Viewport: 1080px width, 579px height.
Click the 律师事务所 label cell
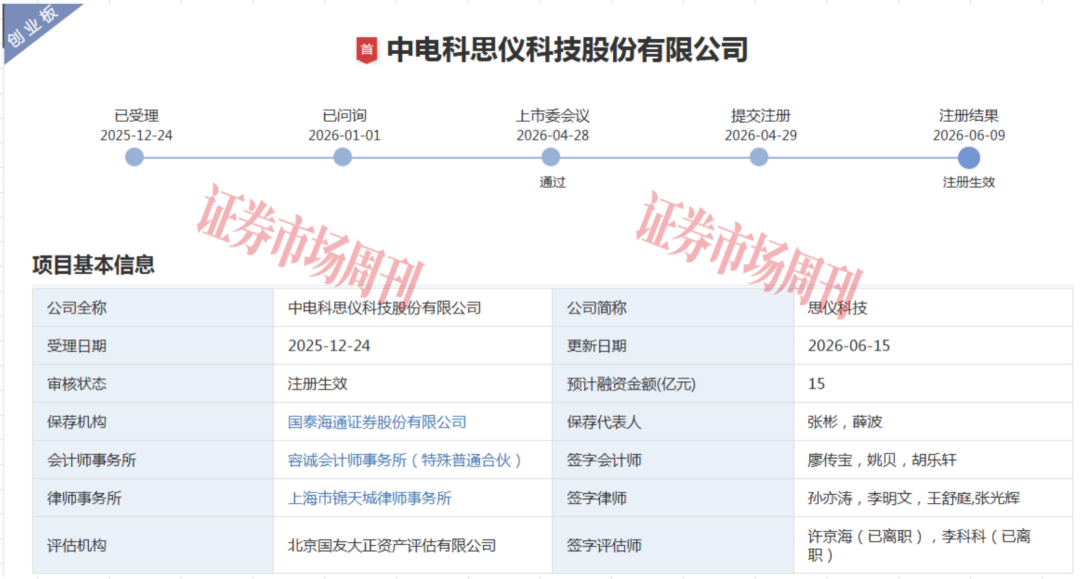pos(153,498)
